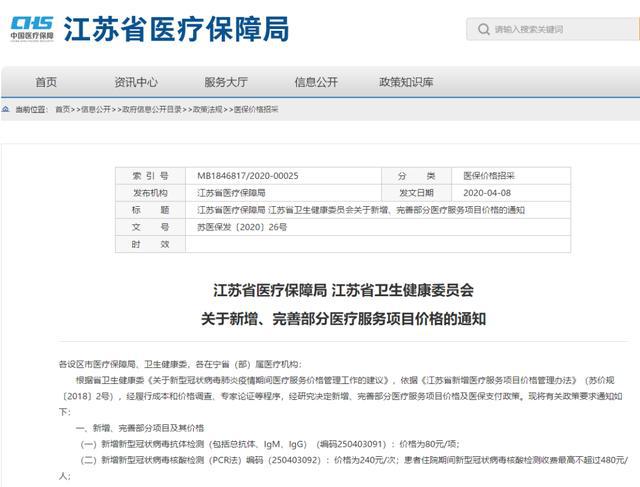Click the CHS 中国医疗保障 logo
This screenshot has height=487, width=640.
pyautogui.click(x=32, y=29)
